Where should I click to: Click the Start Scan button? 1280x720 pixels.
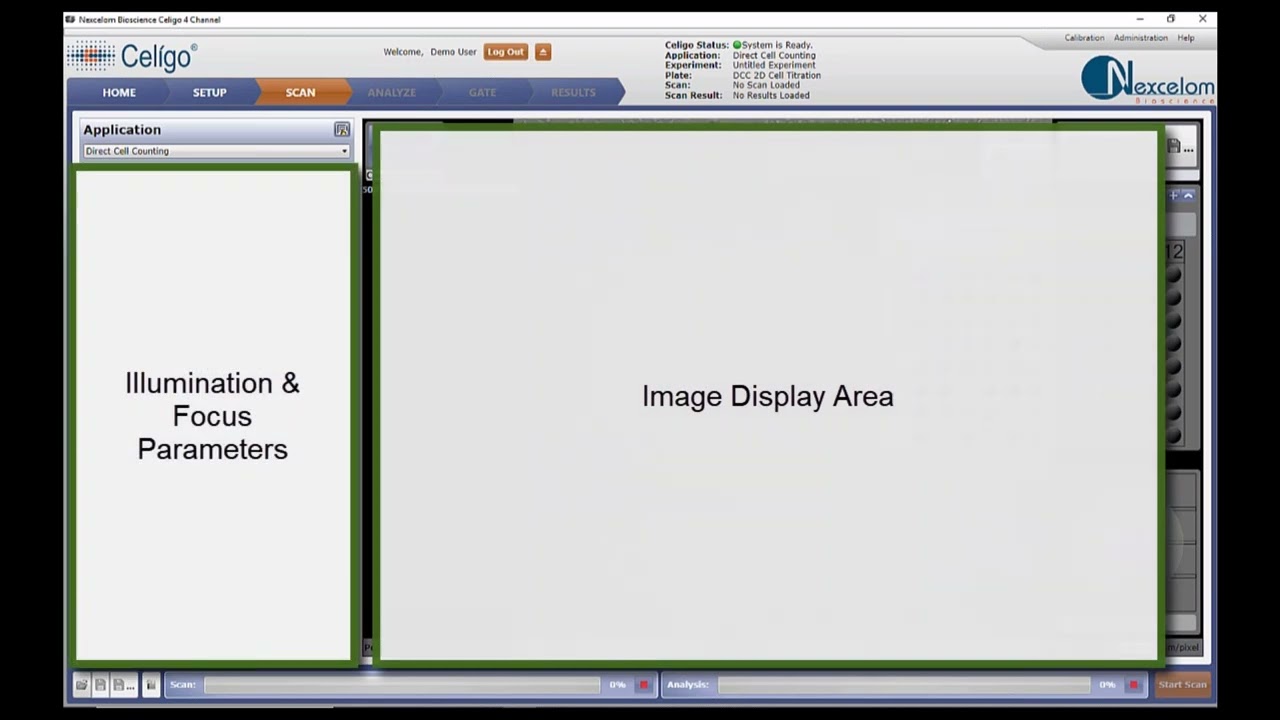(1182, 685)
